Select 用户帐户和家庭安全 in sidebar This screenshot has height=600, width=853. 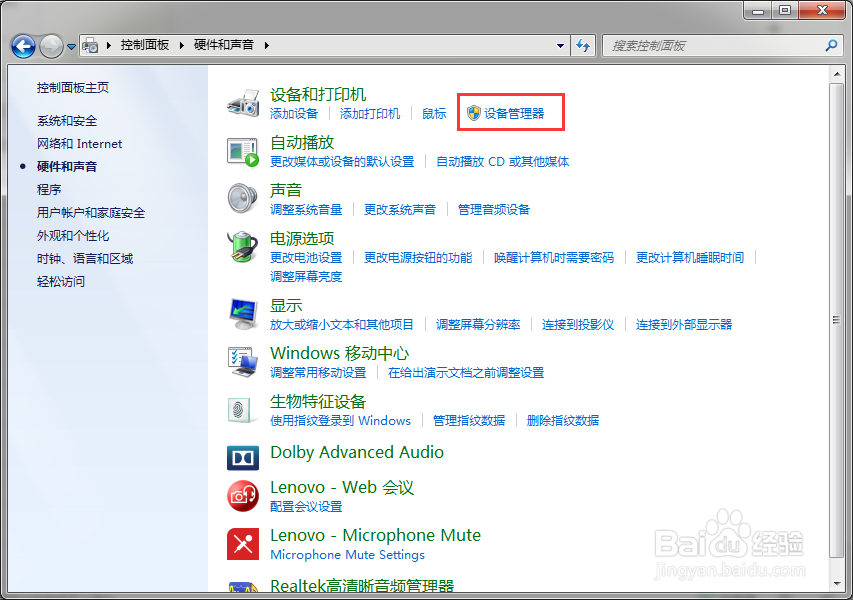91,213
